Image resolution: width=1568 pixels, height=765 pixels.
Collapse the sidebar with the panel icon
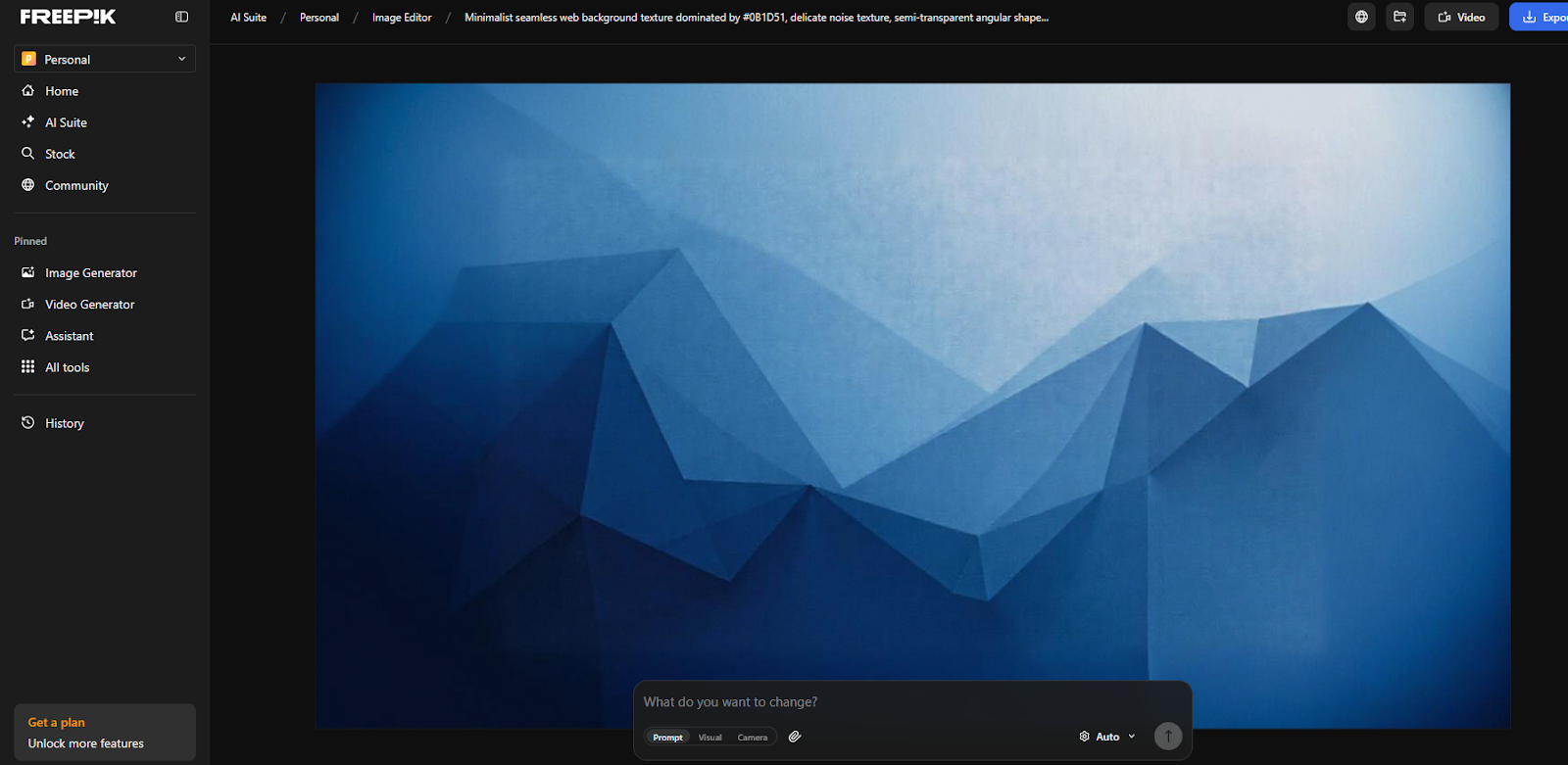181,17
